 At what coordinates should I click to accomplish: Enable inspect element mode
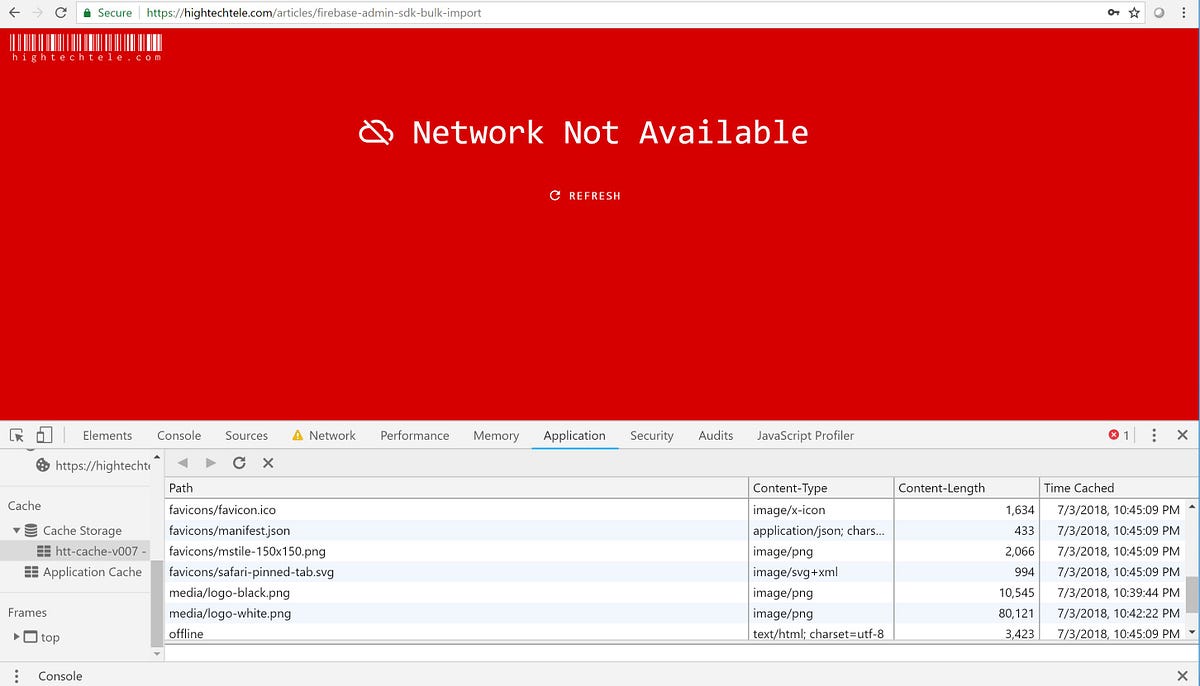16,434
